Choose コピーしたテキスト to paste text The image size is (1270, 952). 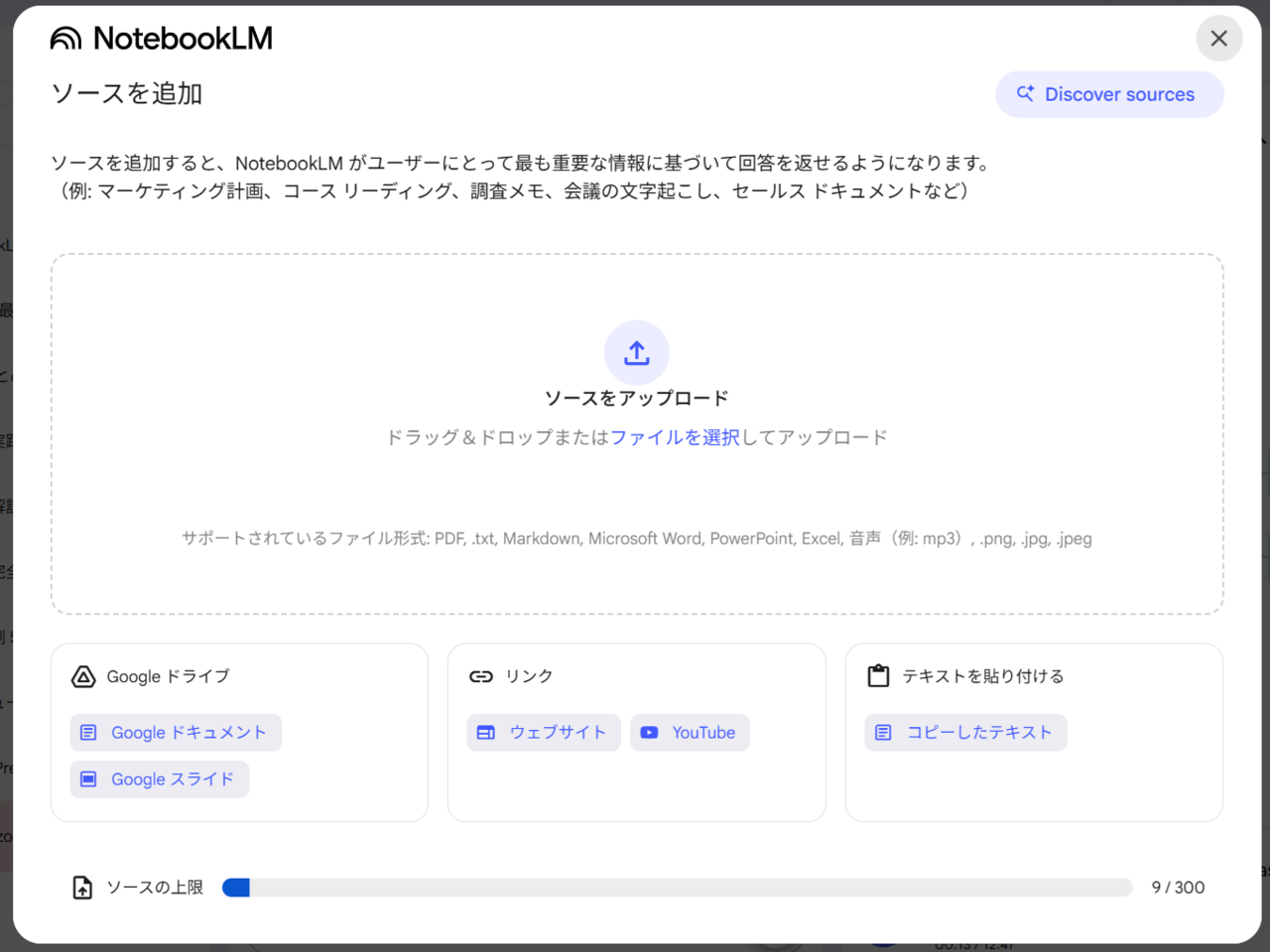coord(965,733)
